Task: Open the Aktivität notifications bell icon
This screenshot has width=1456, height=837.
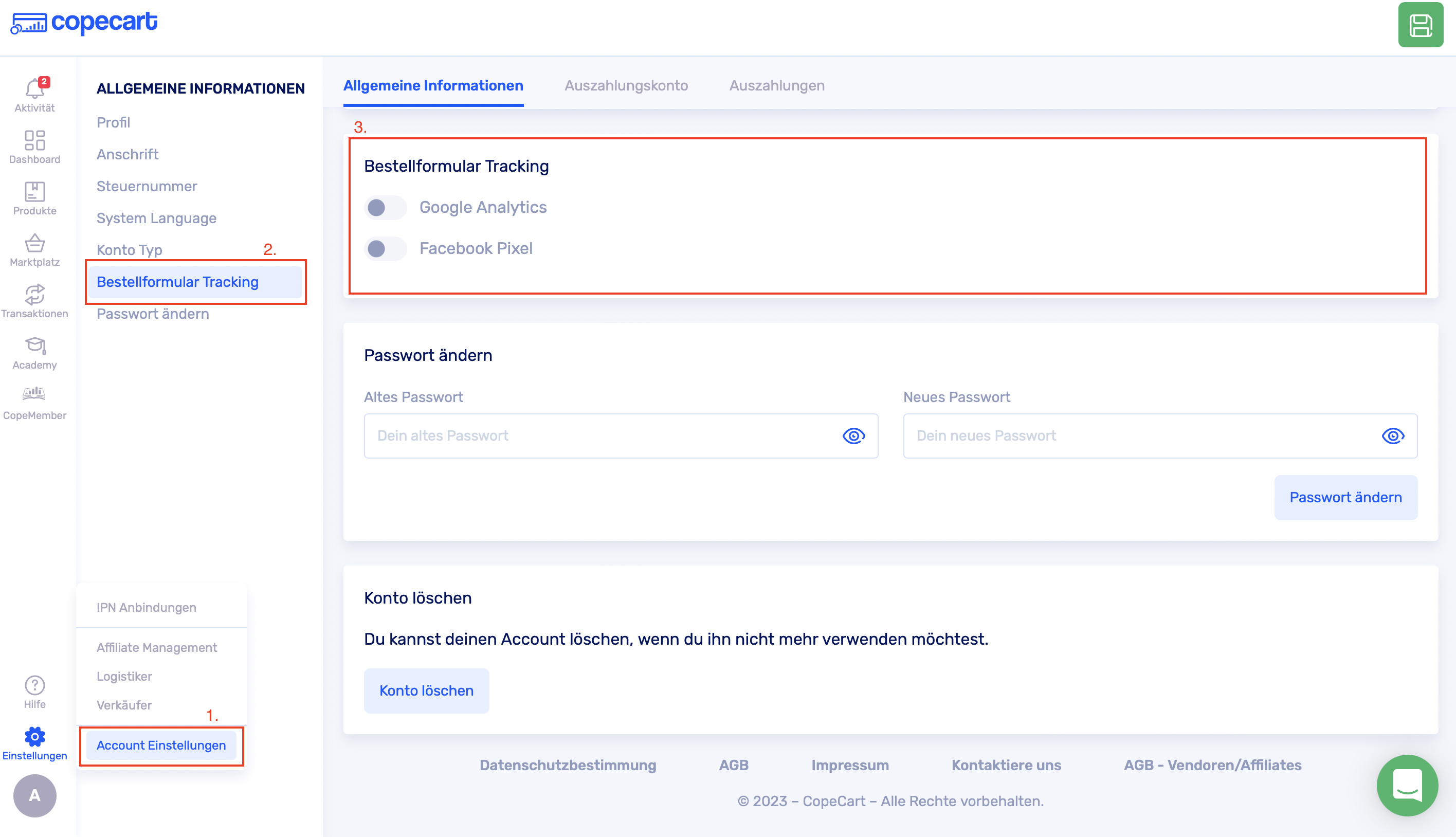Action: 34,89
